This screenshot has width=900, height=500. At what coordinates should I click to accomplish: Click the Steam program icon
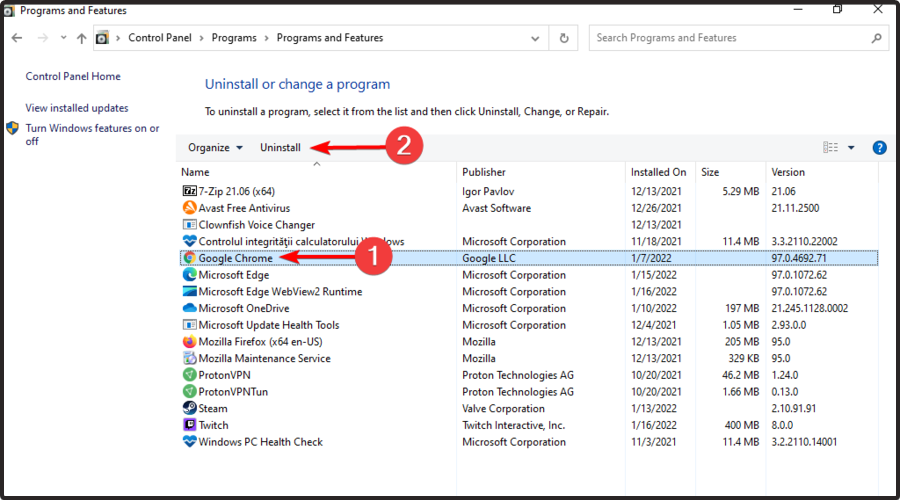tap(190, 408)
